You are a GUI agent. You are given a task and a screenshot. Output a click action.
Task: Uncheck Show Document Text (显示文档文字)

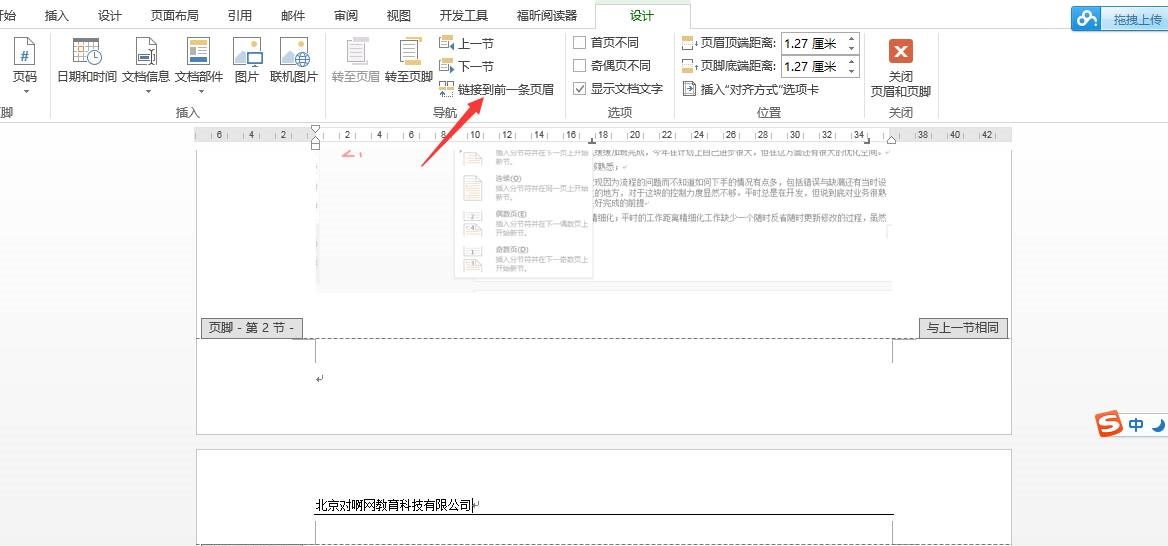coord(580,89)
